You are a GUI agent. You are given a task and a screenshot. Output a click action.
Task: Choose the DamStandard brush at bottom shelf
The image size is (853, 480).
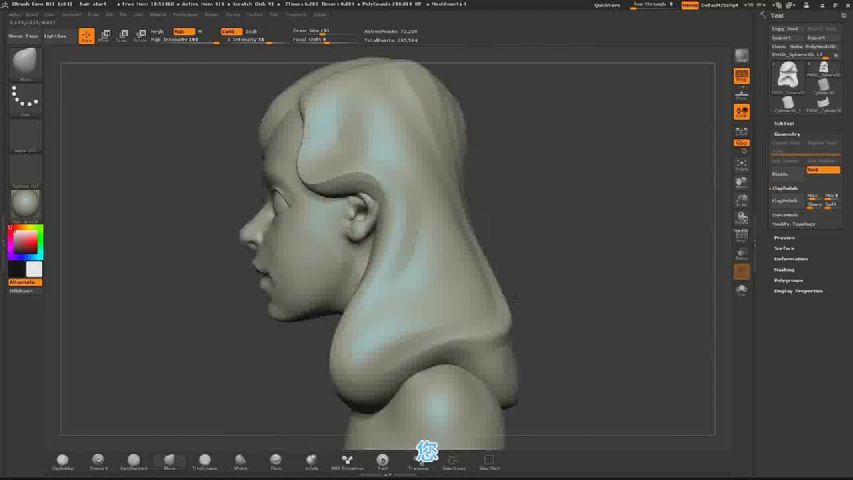point(133,462)
